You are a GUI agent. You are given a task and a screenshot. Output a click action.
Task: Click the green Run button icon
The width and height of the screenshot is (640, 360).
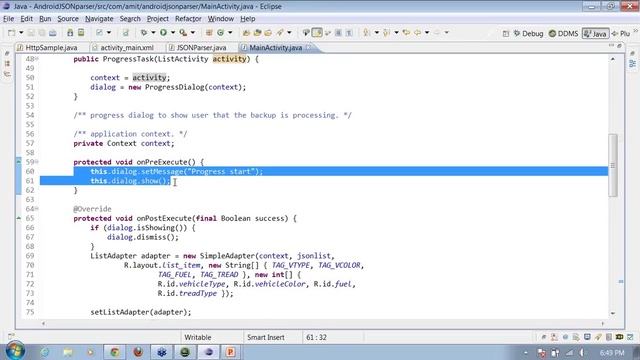click(x=163, y=33)
